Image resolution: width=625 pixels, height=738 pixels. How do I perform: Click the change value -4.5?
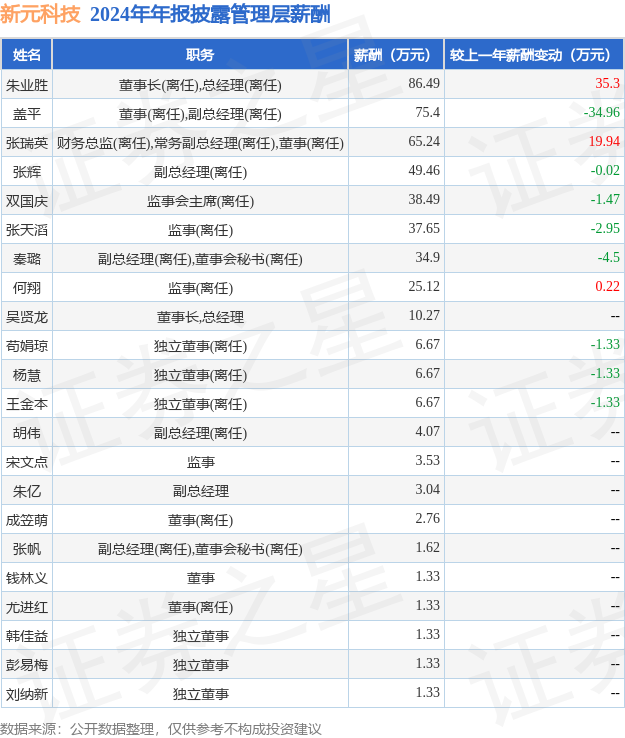[609, 257]
